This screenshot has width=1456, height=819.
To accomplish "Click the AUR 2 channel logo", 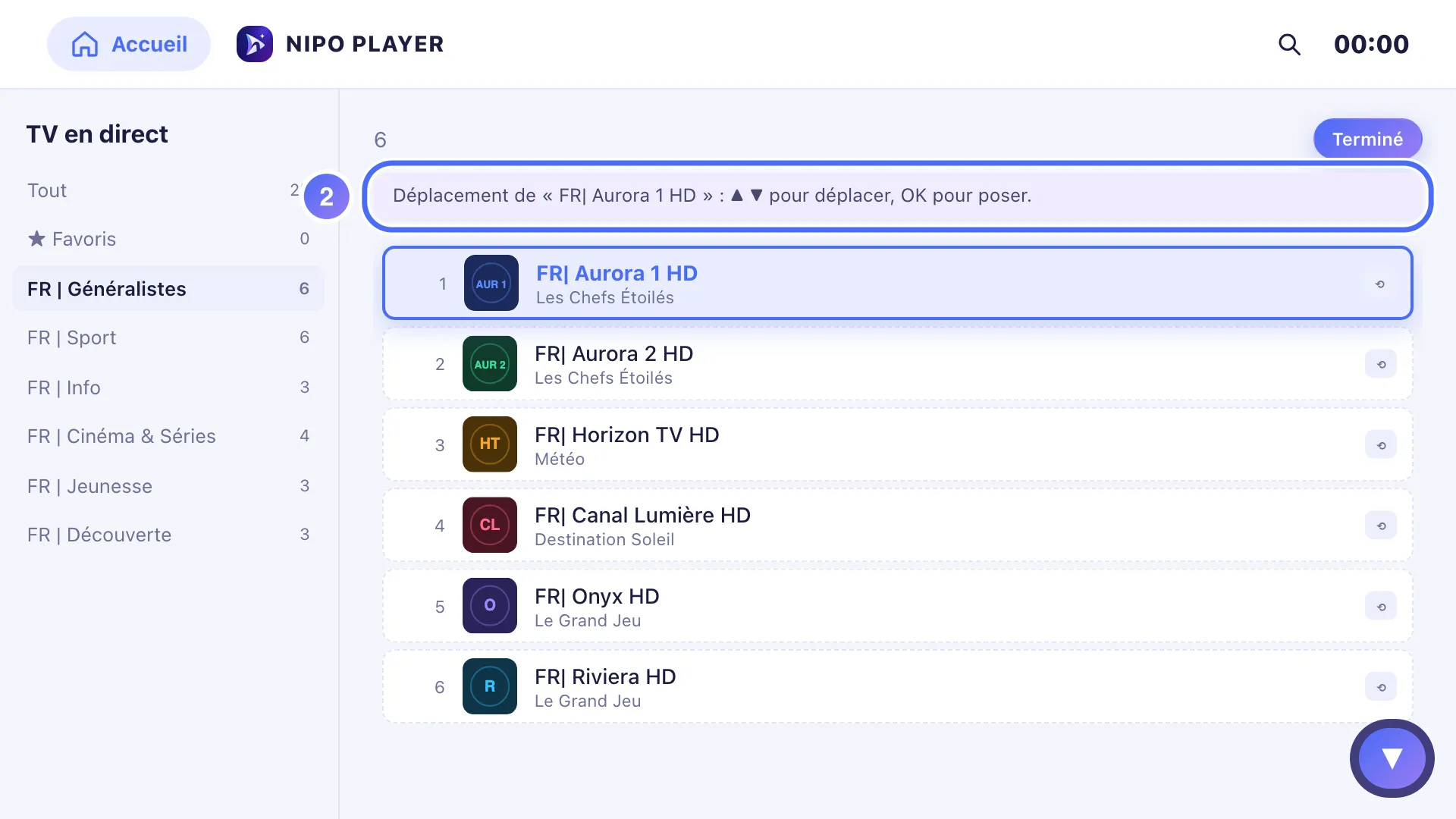I will [489, 364].
